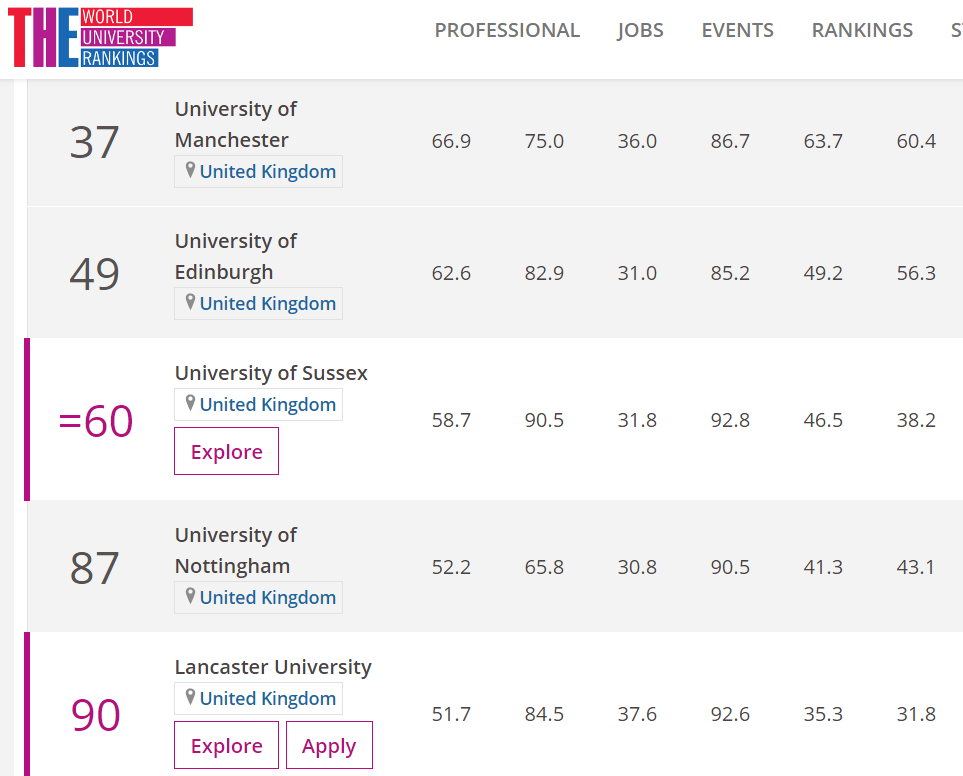
Task: Open the University of Sussex profile link
Action: tap(271, 373)
